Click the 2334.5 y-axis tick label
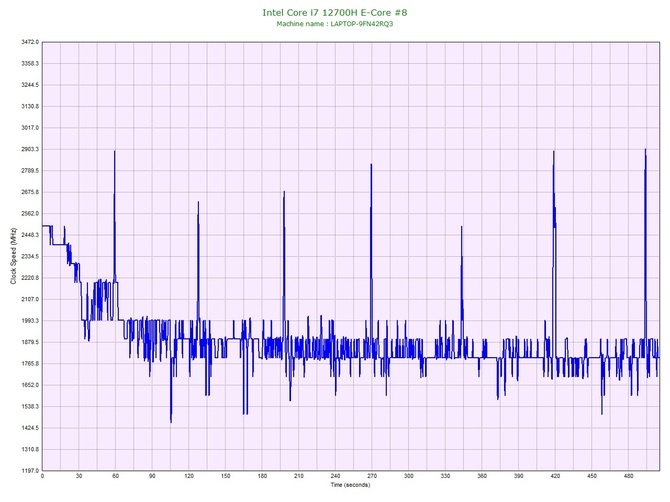 click(30, 256)
